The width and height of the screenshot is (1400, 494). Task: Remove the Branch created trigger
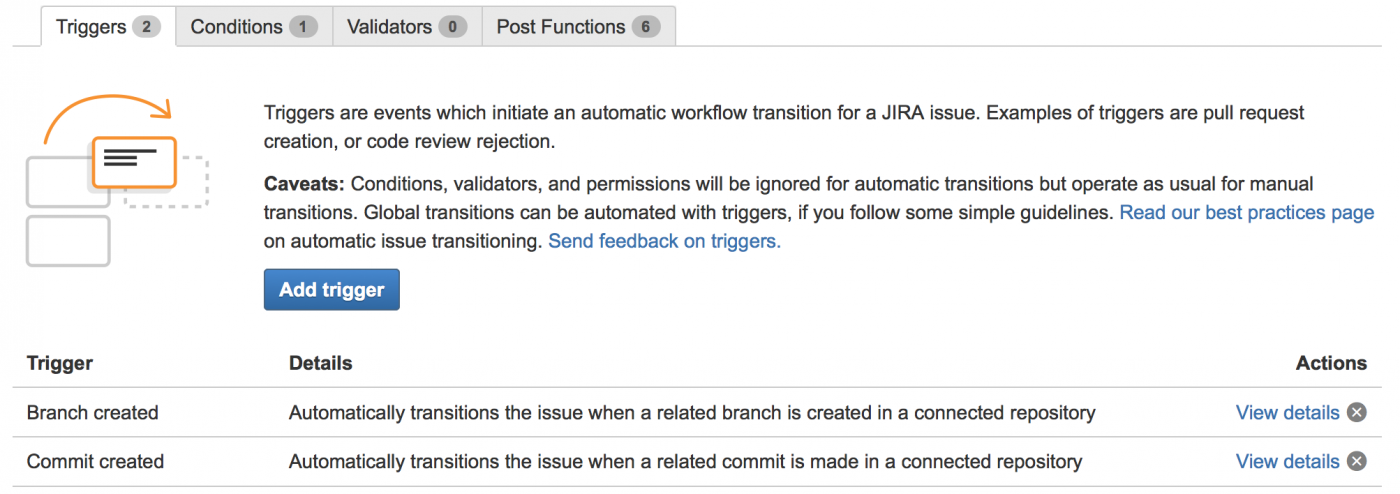click(1356, 413)
